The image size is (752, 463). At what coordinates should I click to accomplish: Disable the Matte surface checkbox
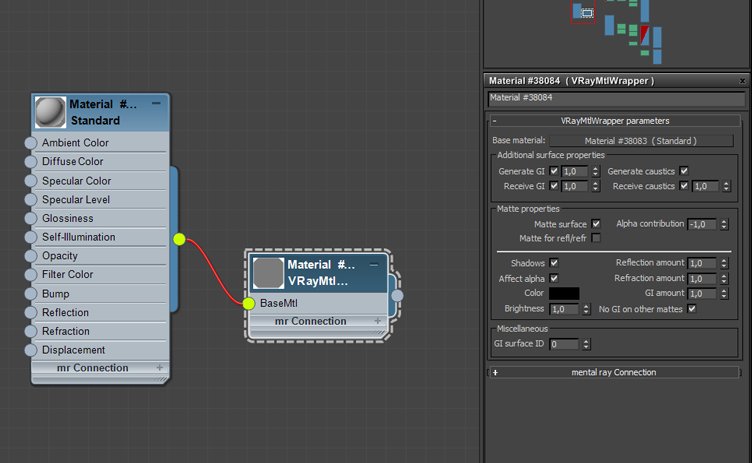pos(596,224)
